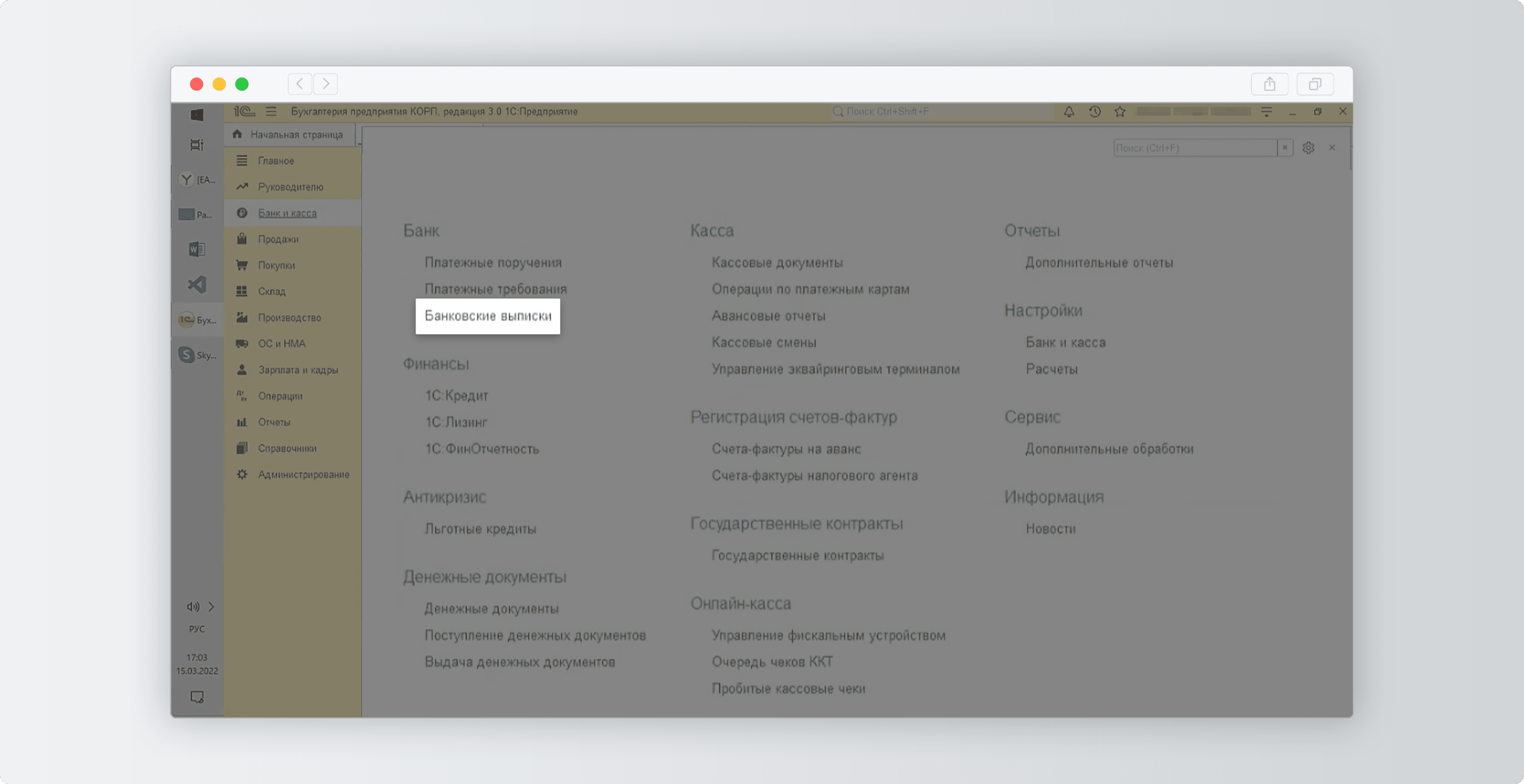Click the Банковские выписки menu item
Image resolution: width=1524 pixels, height=784 pixels.
coord(487,315)
